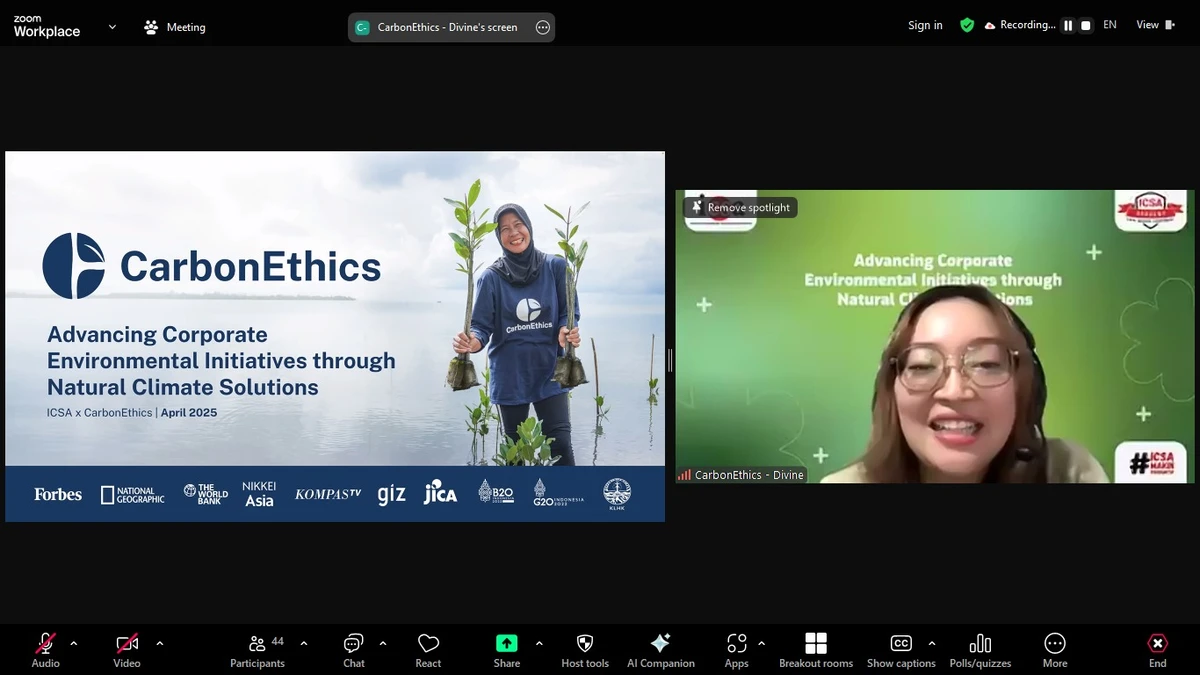The height and width of the screenshot is (675, 1200).
Task: Pause the recording
Action: pos(1068,25)
